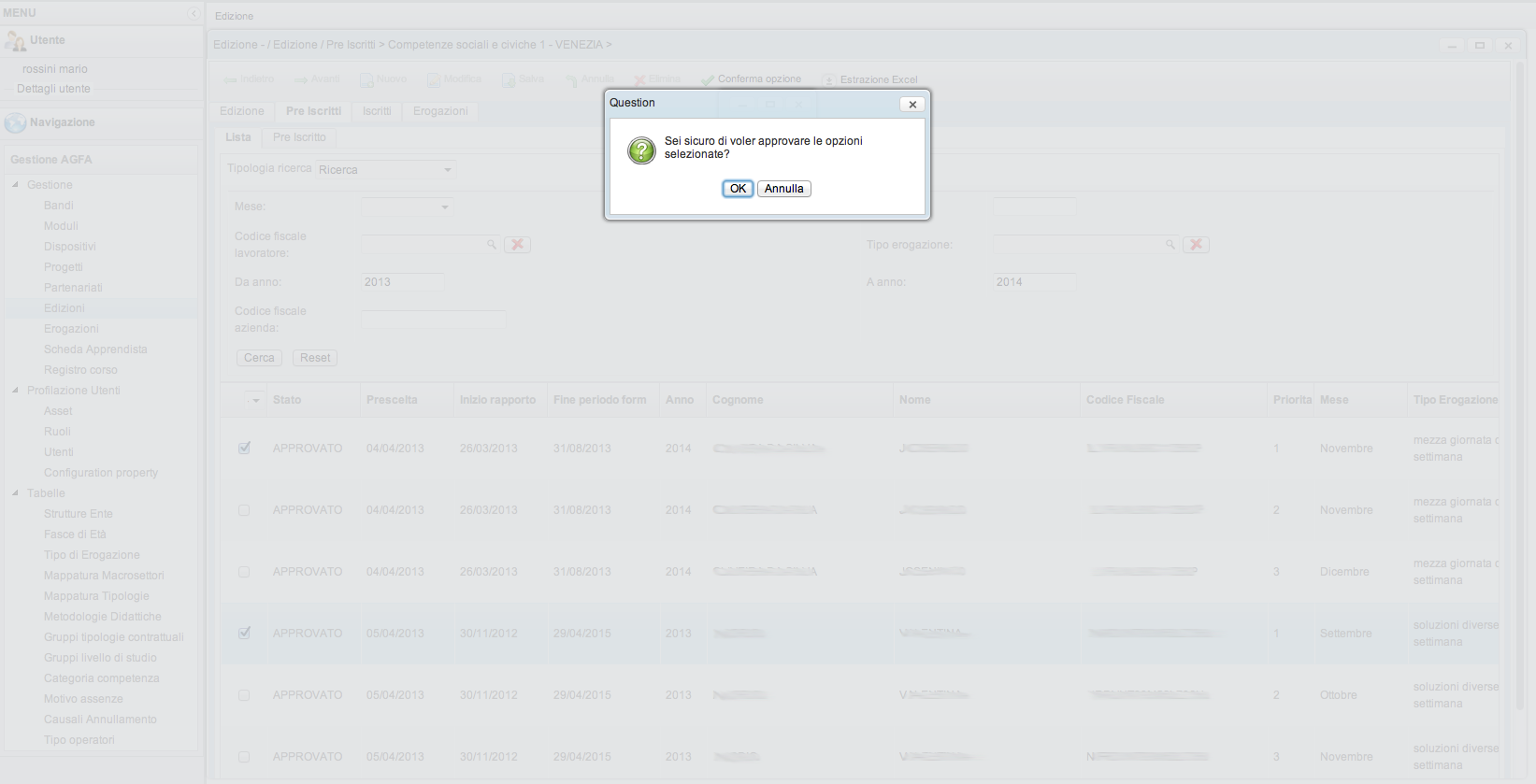Open the Tipologia ricerca dropdown
Screen dimensions: 1536x784
pyautogui.click(x=448, y=170)
